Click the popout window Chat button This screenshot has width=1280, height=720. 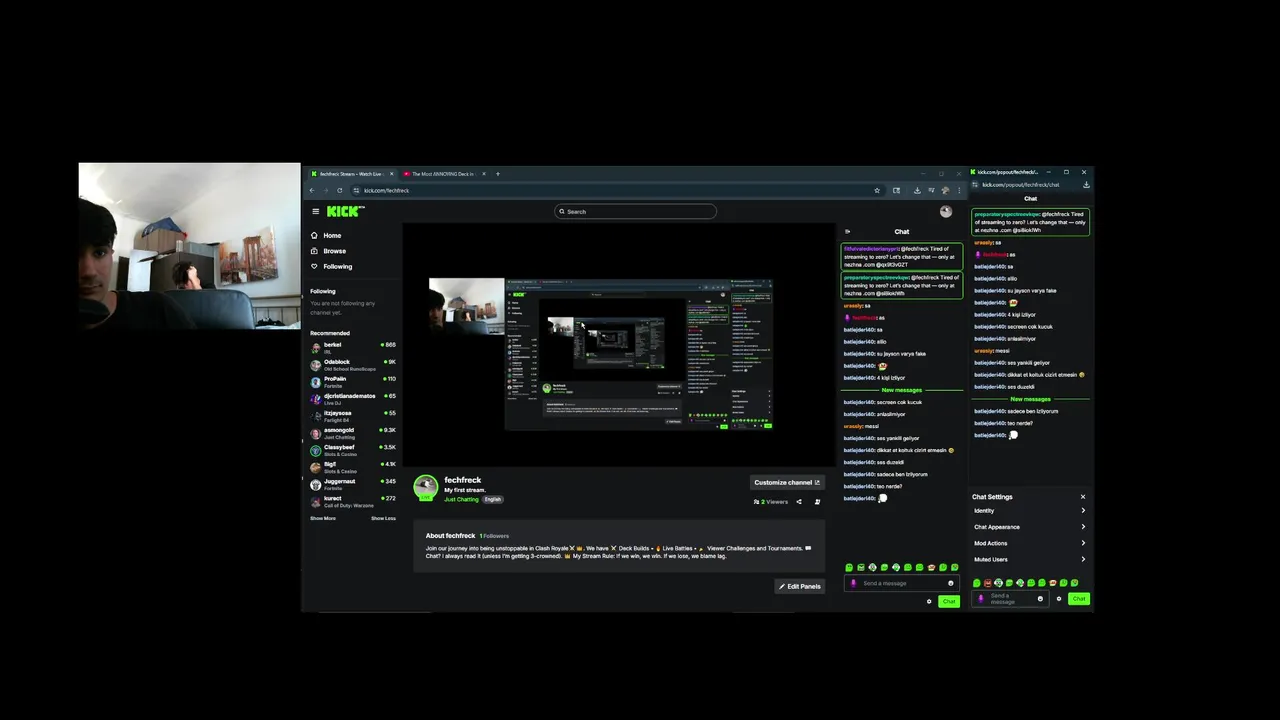pos(1078,599)
